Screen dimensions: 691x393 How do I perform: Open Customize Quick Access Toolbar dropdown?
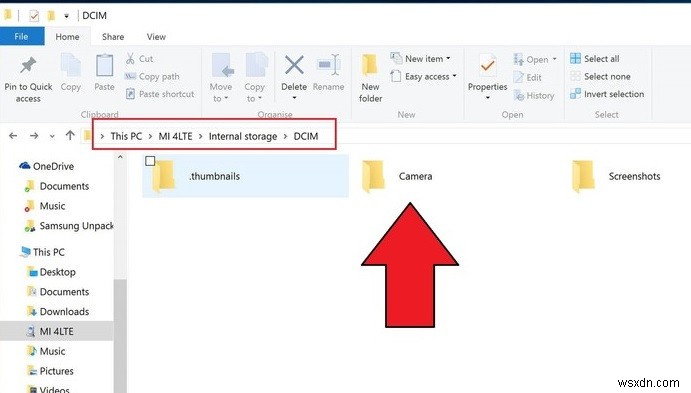[x=66, y=16]
